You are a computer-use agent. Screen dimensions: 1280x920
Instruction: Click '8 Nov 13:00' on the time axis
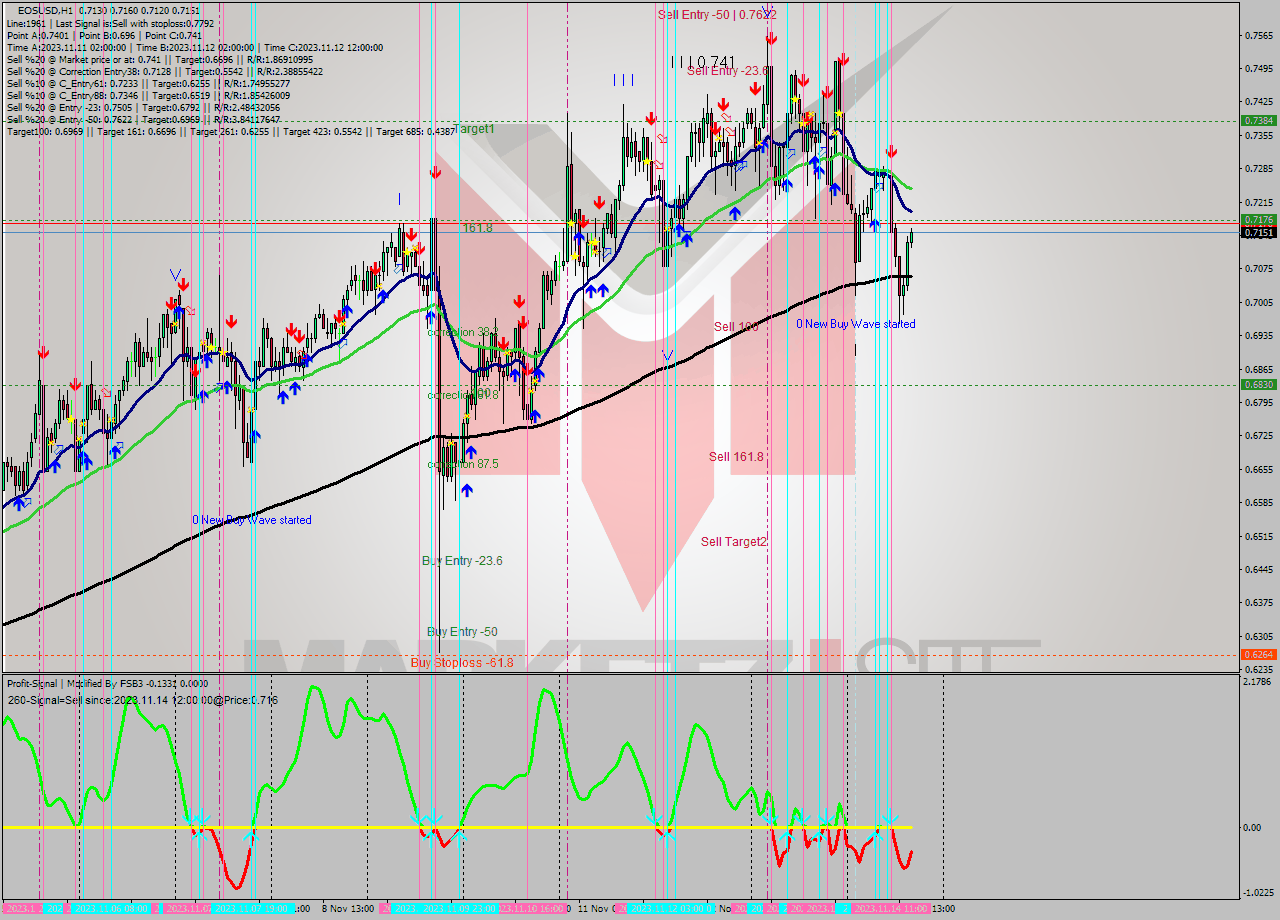coord(345,910)
